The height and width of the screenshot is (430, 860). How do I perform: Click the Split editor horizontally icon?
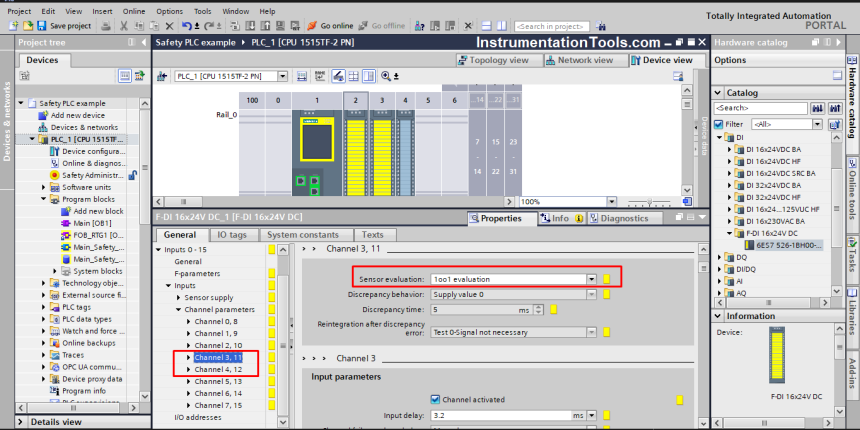pyautogui.click(x=486, y=25)
